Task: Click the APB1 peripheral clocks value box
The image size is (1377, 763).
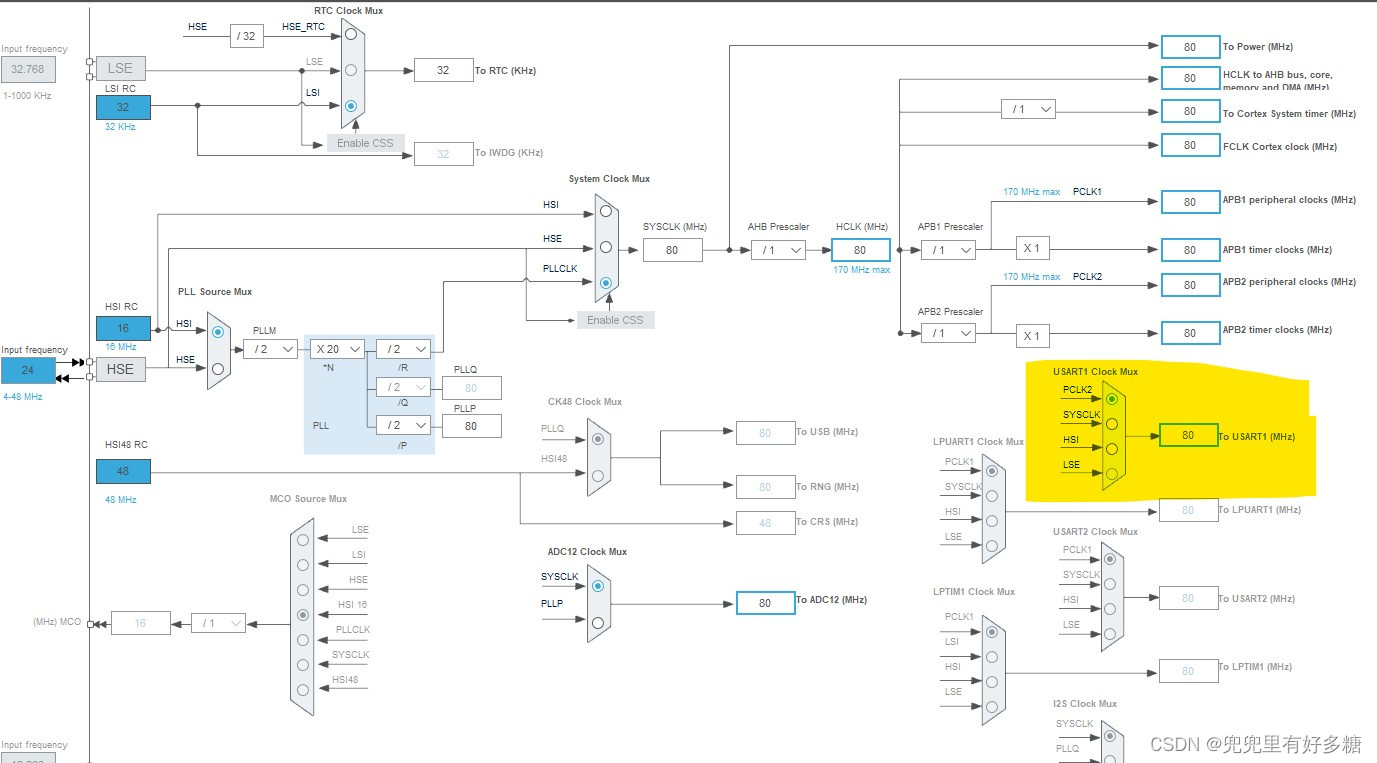Action: [x=1190, y=202]
